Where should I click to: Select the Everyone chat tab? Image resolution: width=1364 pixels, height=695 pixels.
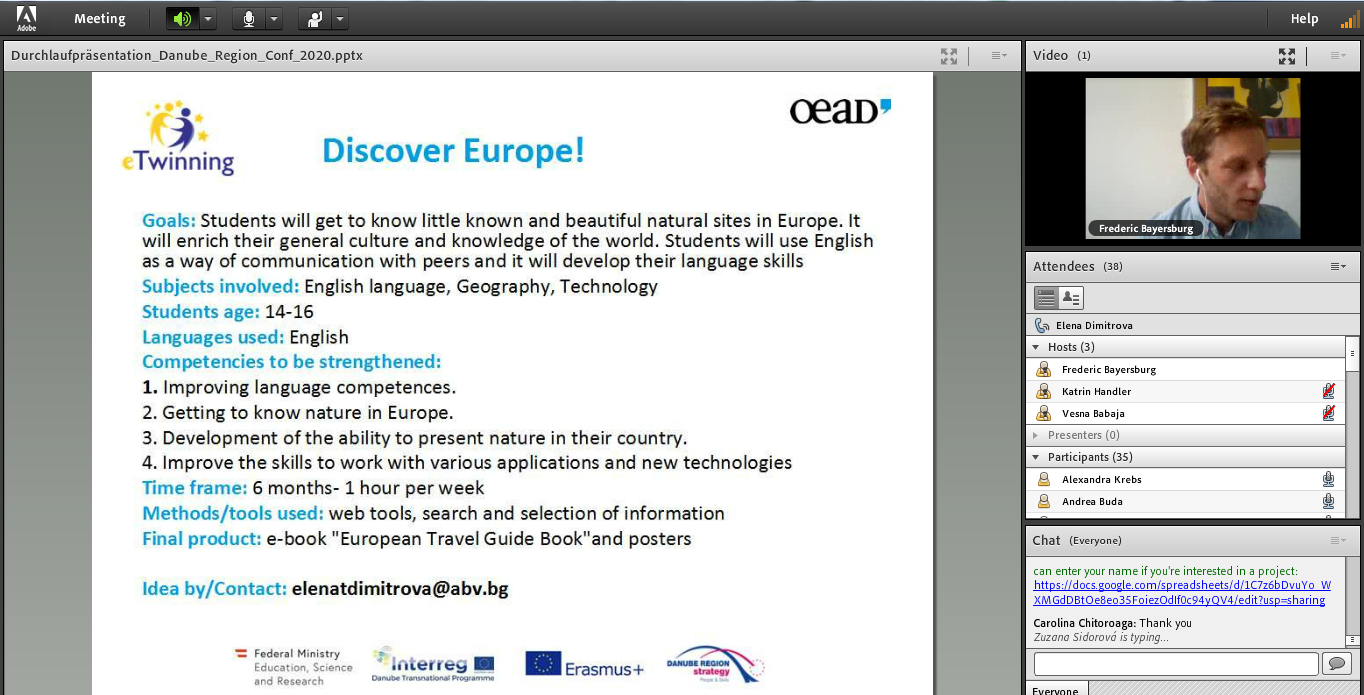tap(1056, 690)
